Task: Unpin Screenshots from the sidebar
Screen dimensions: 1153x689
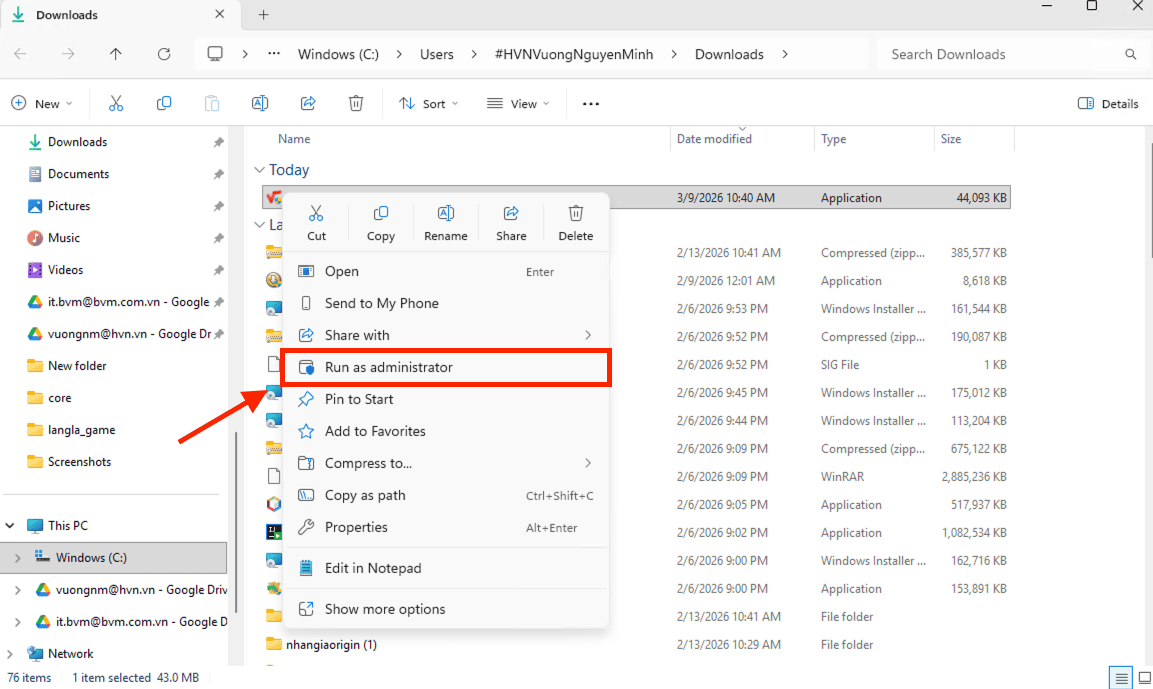Action: [x=218, y=461]
